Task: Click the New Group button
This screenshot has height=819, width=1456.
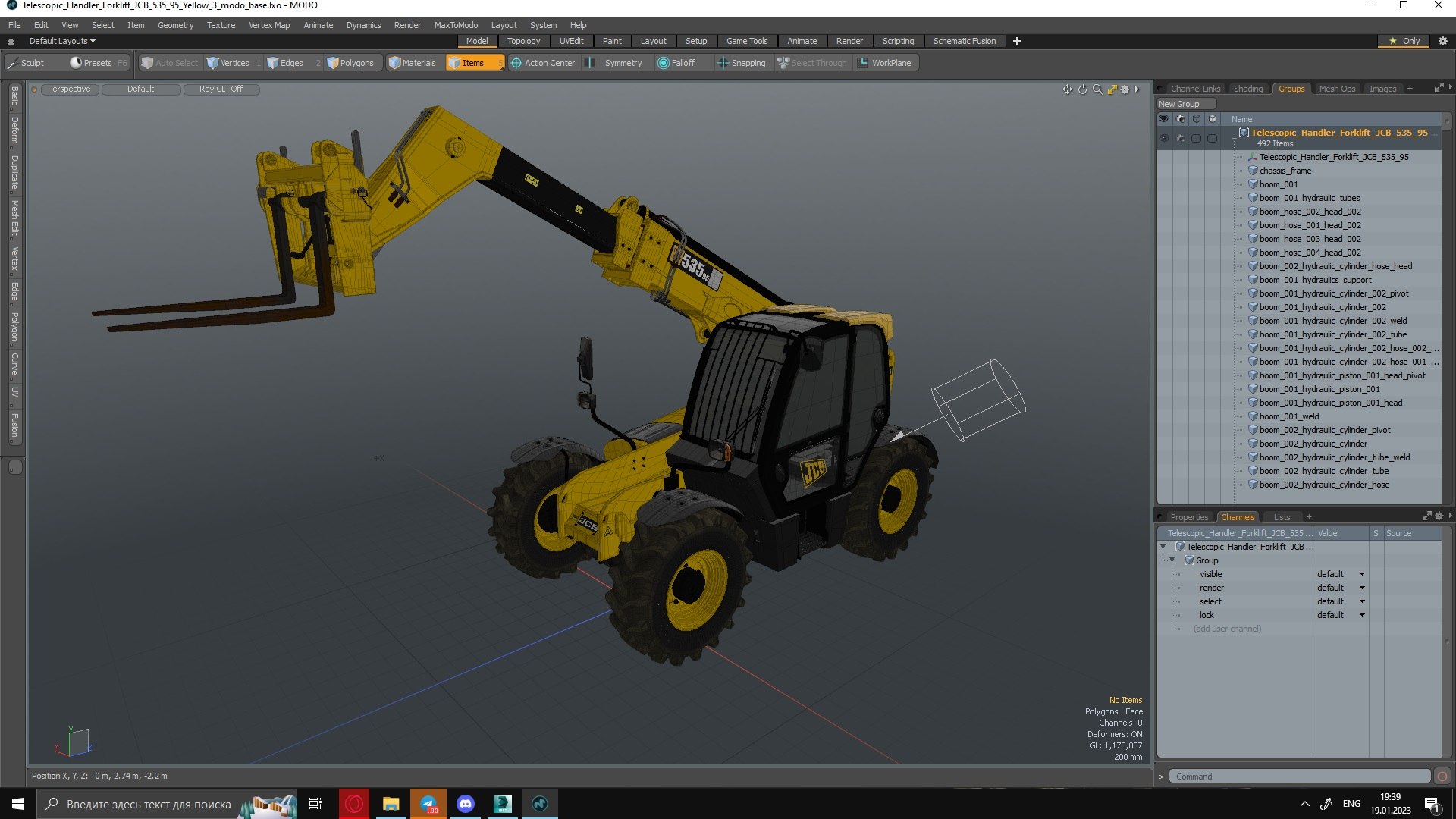Action: (1185, 104)
